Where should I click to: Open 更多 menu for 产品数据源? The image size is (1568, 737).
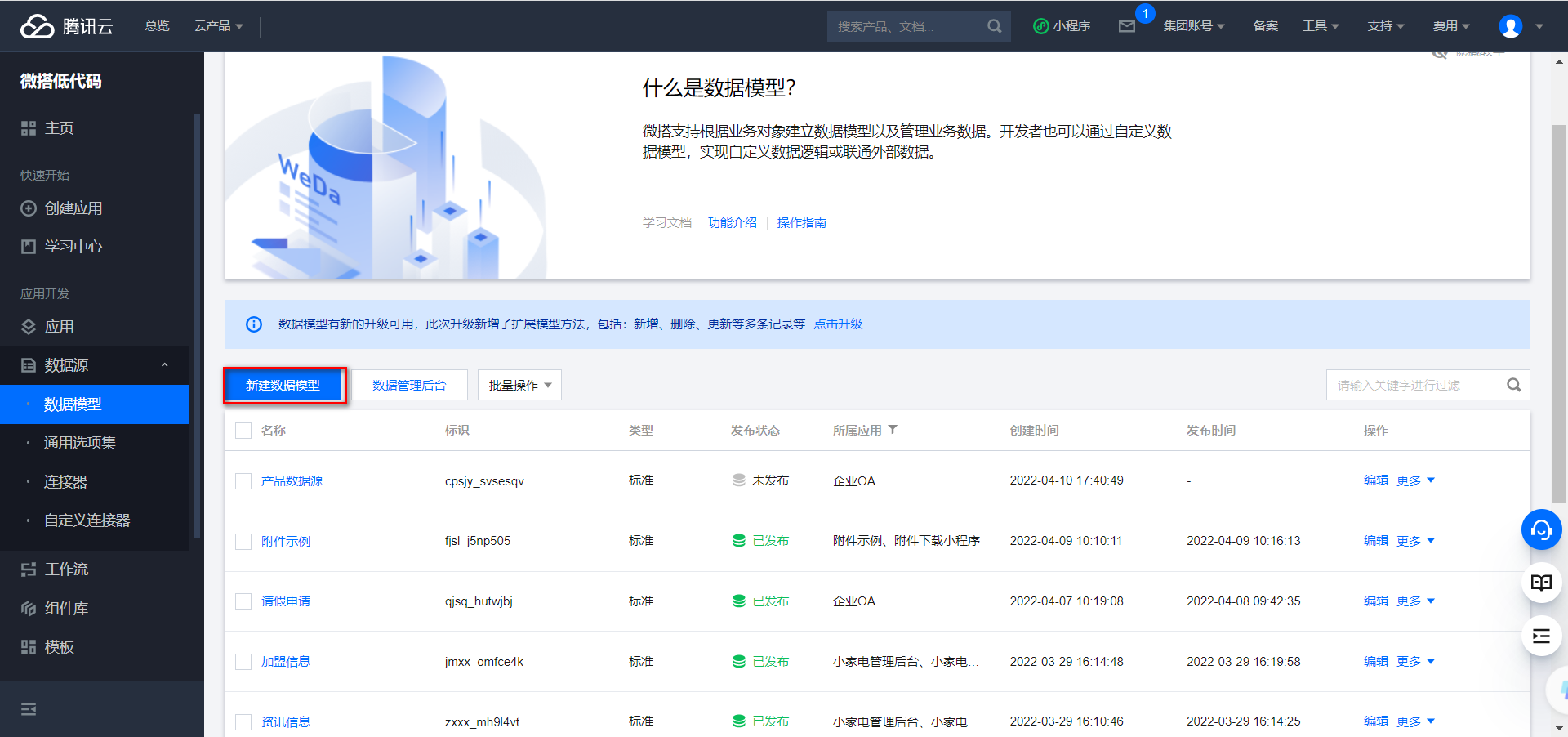[x=1415, y=480]
